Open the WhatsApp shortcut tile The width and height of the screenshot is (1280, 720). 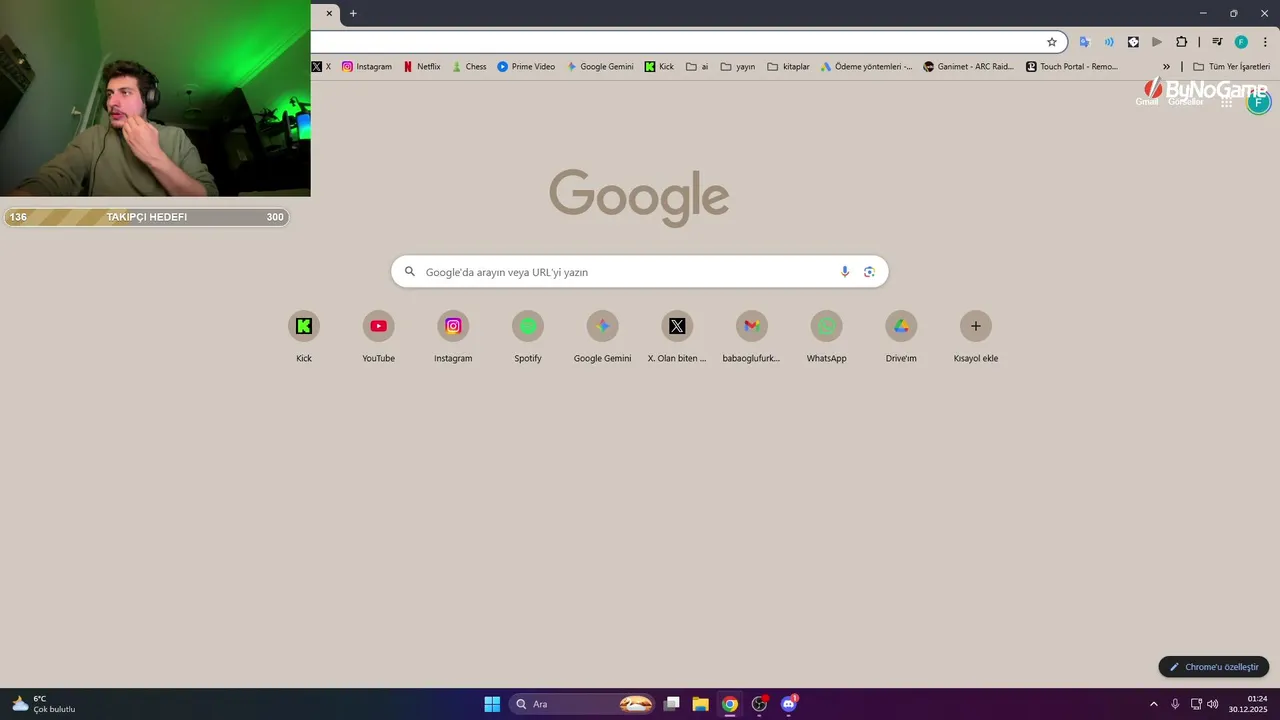coord(826,326)
